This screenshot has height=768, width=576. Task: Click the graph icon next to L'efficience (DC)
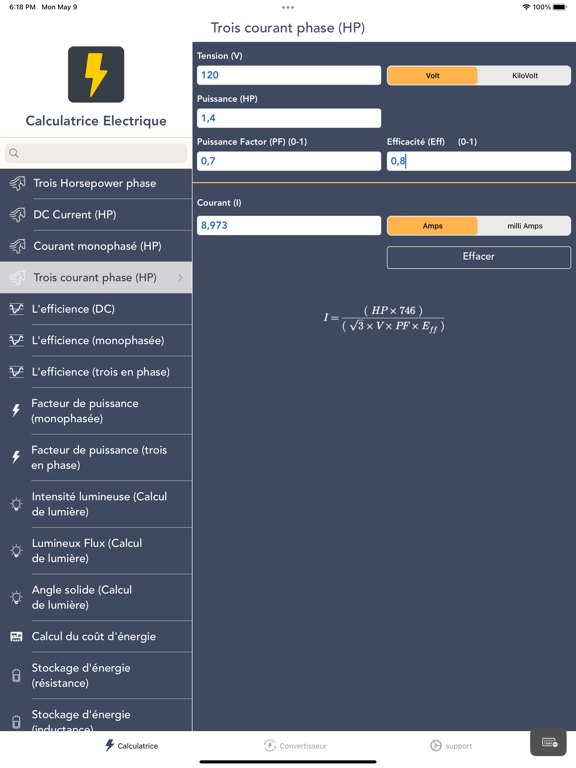click(x=16, y=309)
